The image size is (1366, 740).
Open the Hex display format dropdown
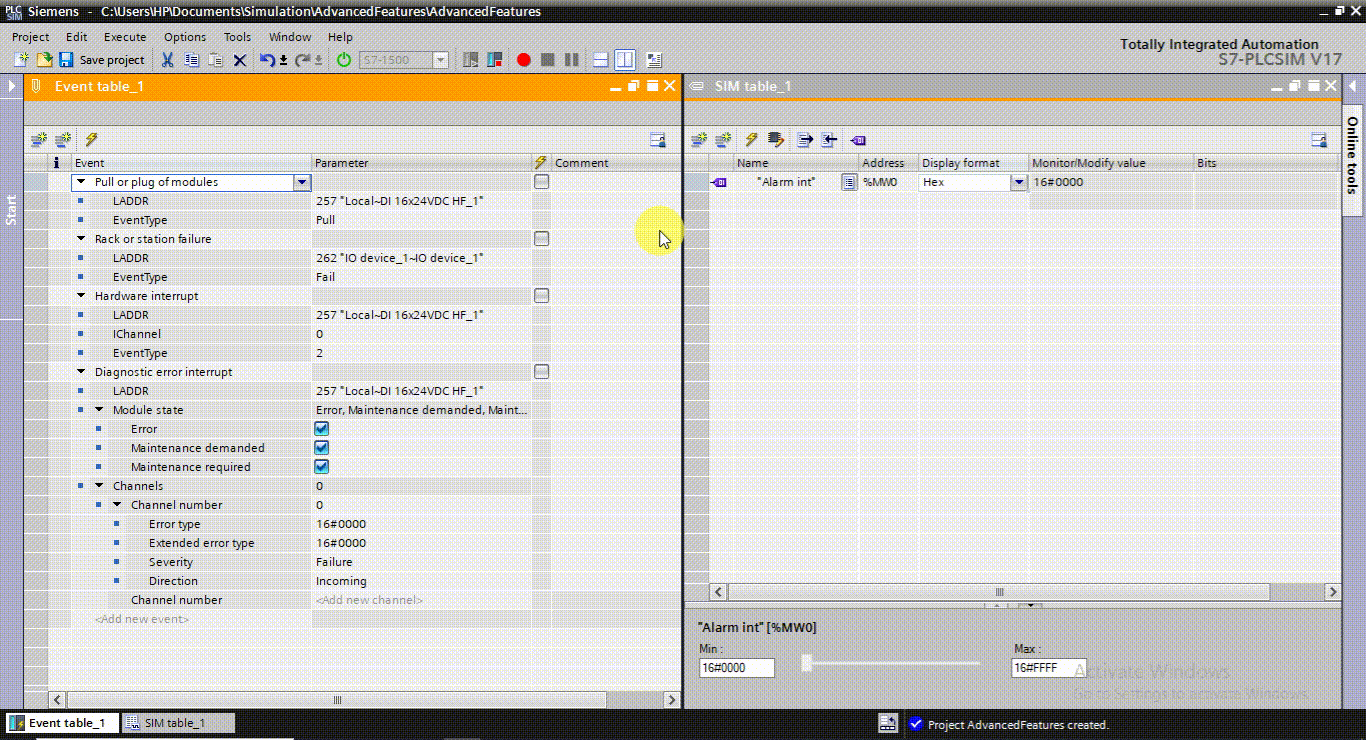tap(1018, 182)
